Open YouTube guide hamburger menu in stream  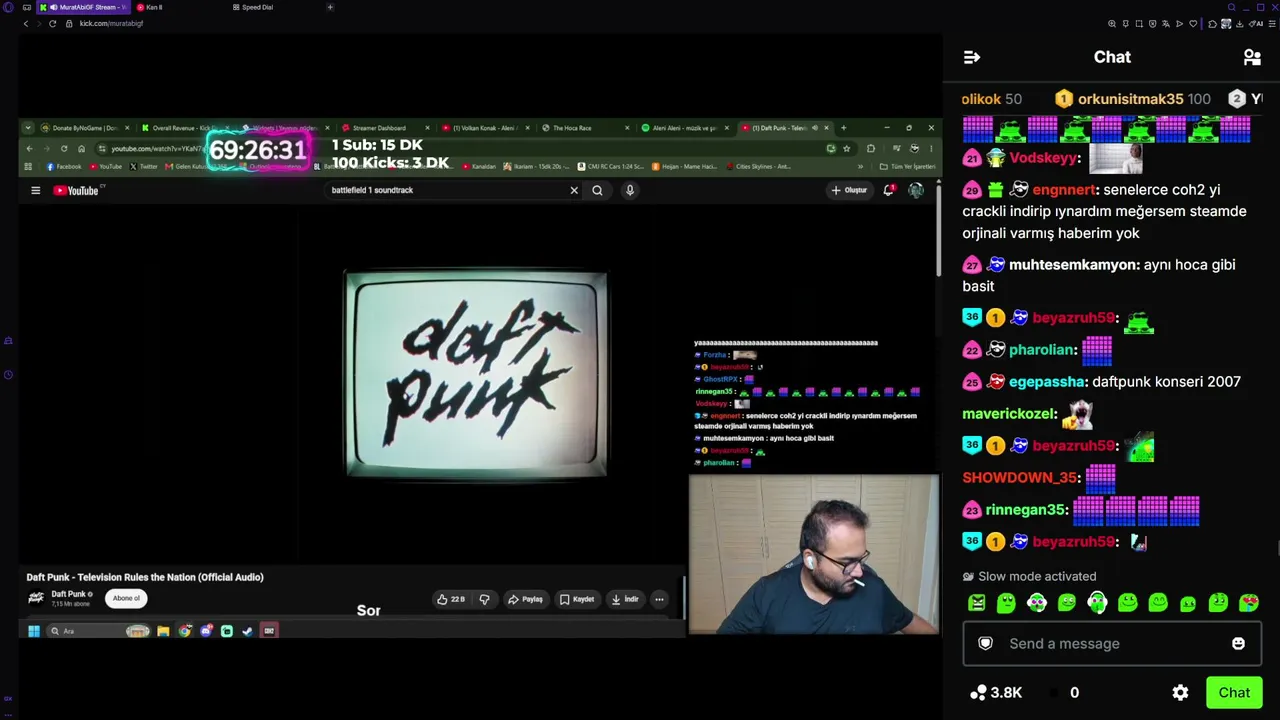35,190
